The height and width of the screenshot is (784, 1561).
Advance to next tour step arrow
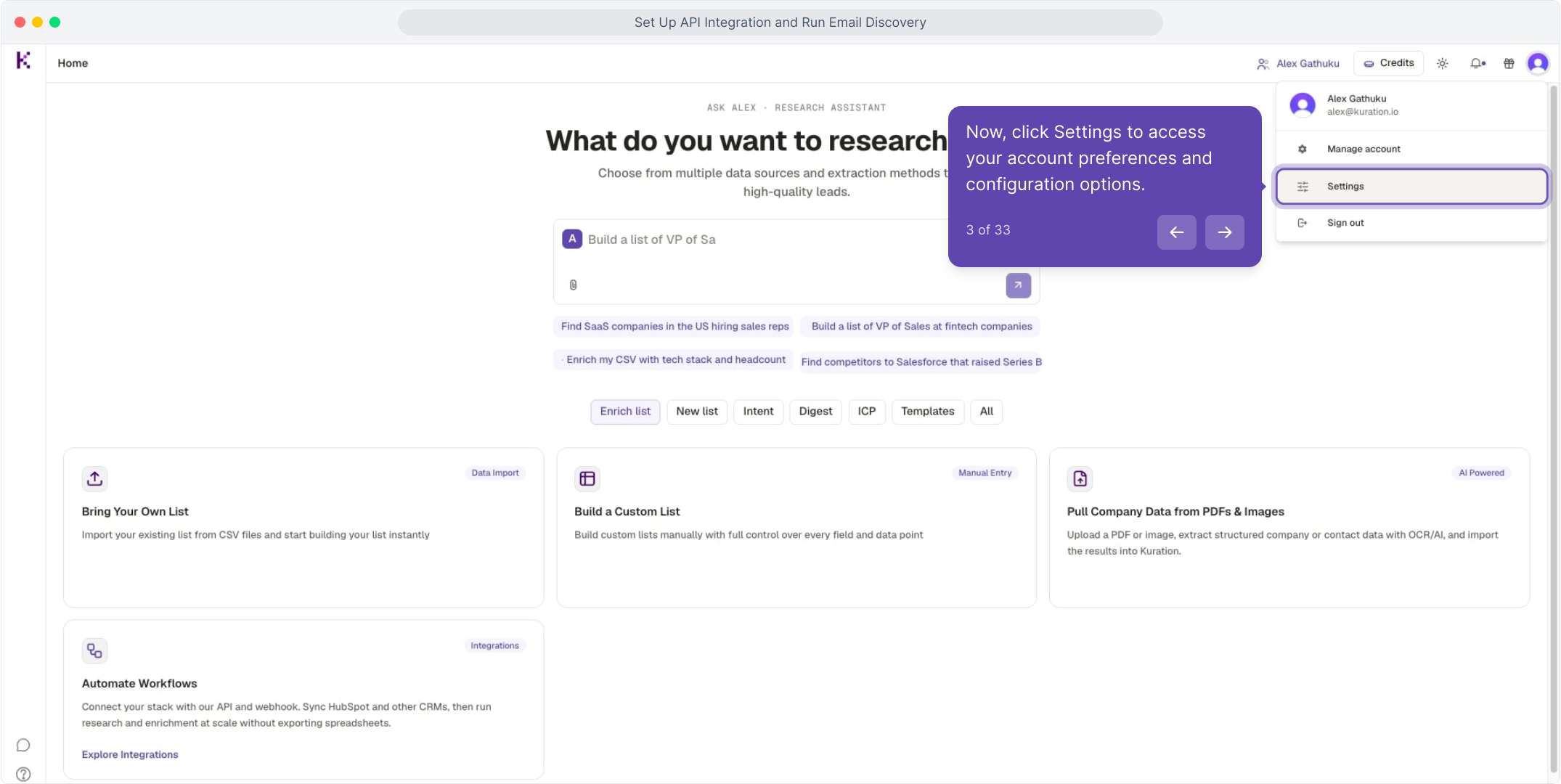point(1224,232)
